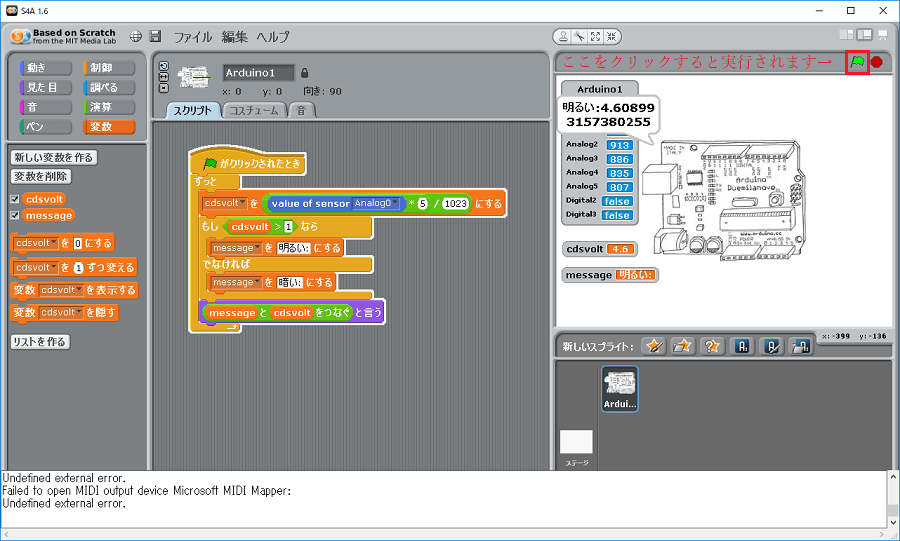Image resolution: width=900 pixels, height=541 pixels.
Task: Select the Arduino sprite thumbnail
Action: [619, 388]
